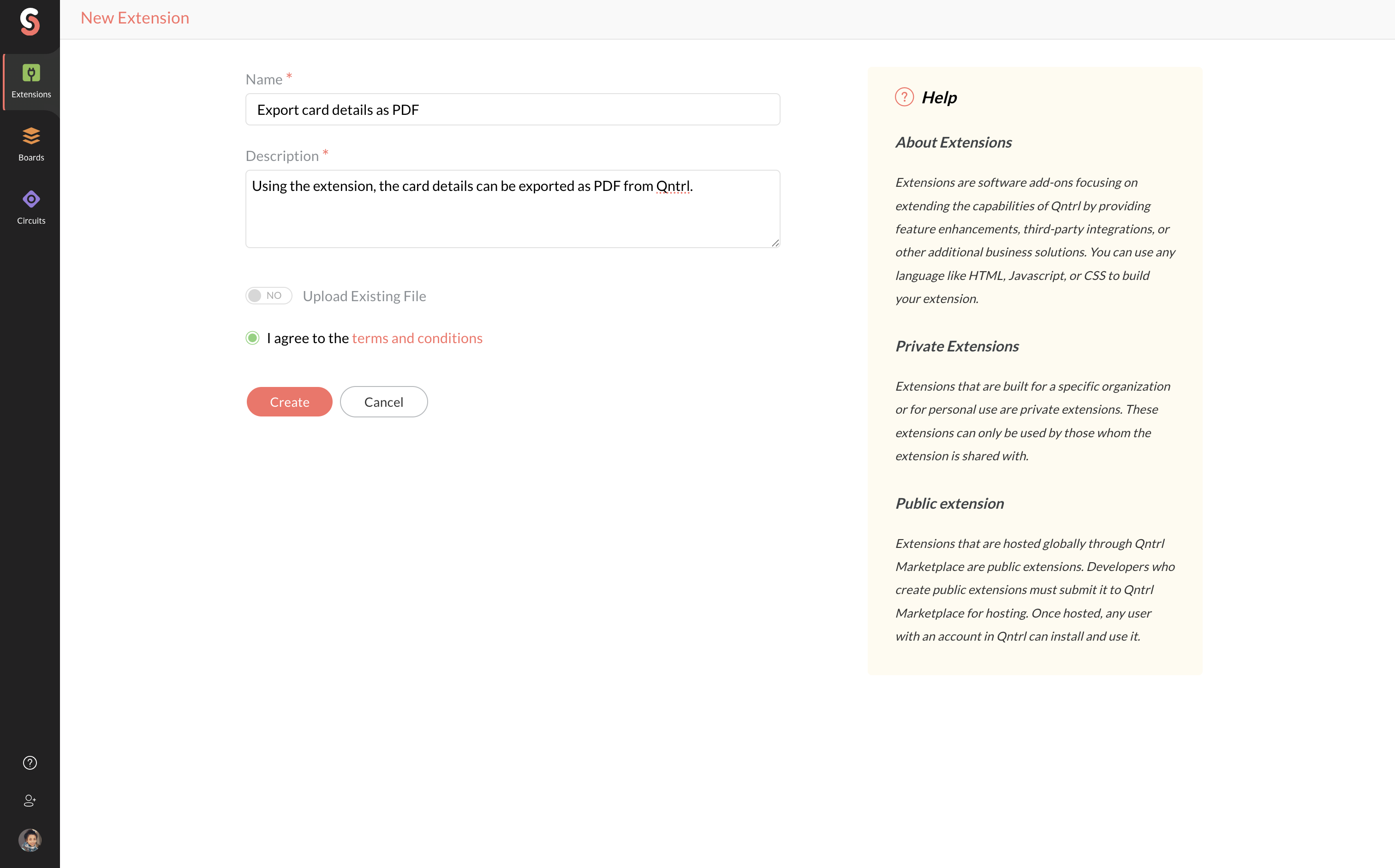Toggle the terms agreement radio button
Image resolution: width=1395 pixels, height=868 pixels.
[253, 338]
